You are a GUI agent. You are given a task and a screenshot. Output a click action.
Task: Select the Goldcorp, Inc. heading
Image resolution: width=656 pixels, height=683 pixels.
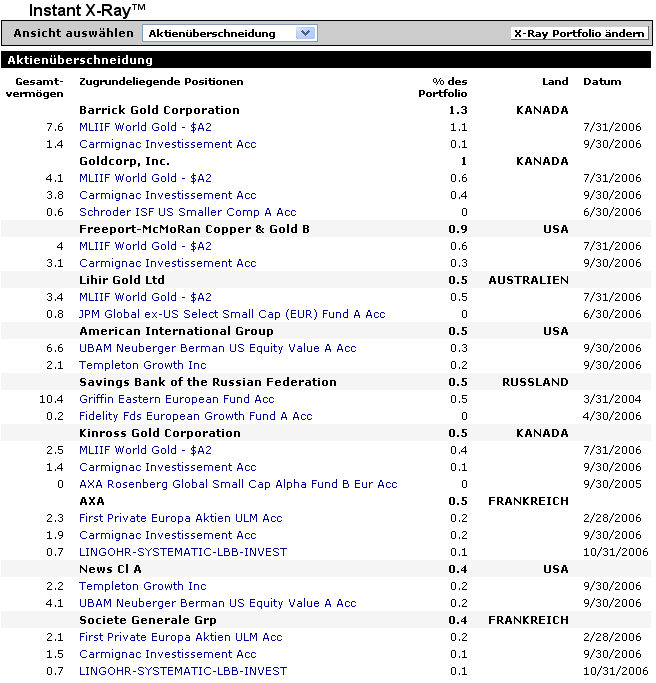pos(124,161)
